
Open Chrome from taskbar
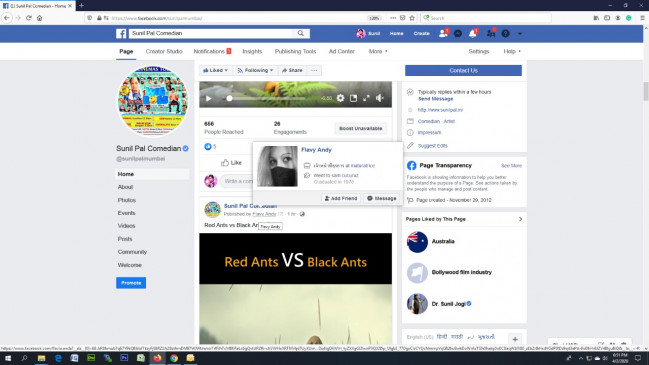(174, 358)
